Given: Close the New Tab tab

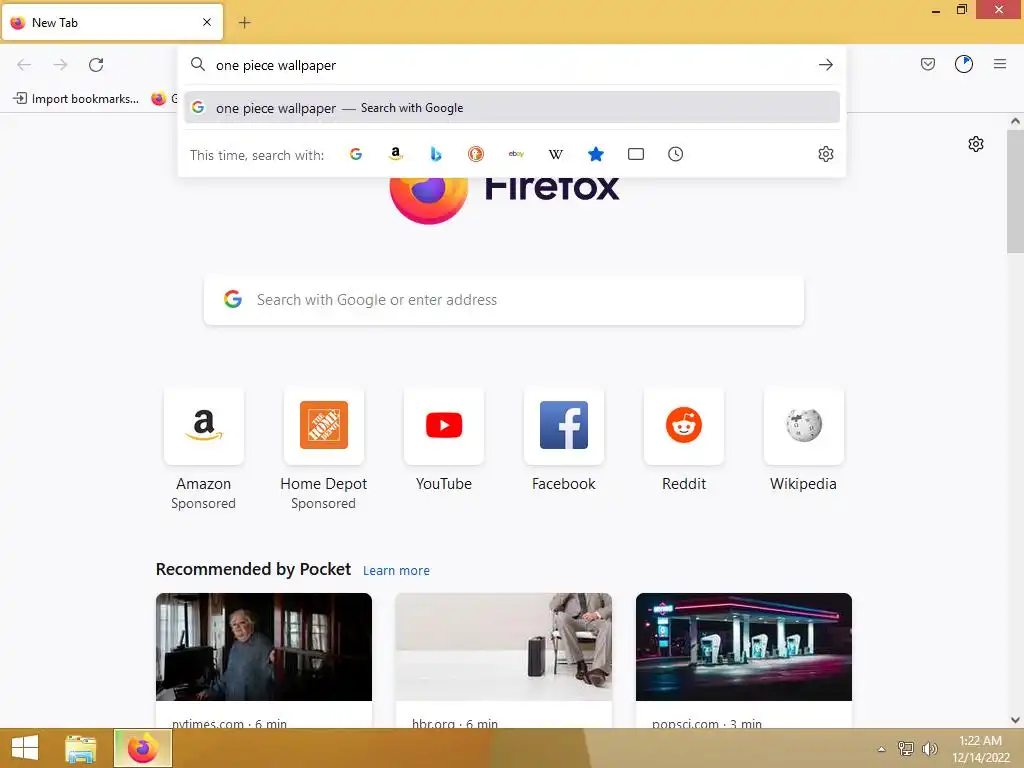Looking at the screenshot, I should 207,22.
